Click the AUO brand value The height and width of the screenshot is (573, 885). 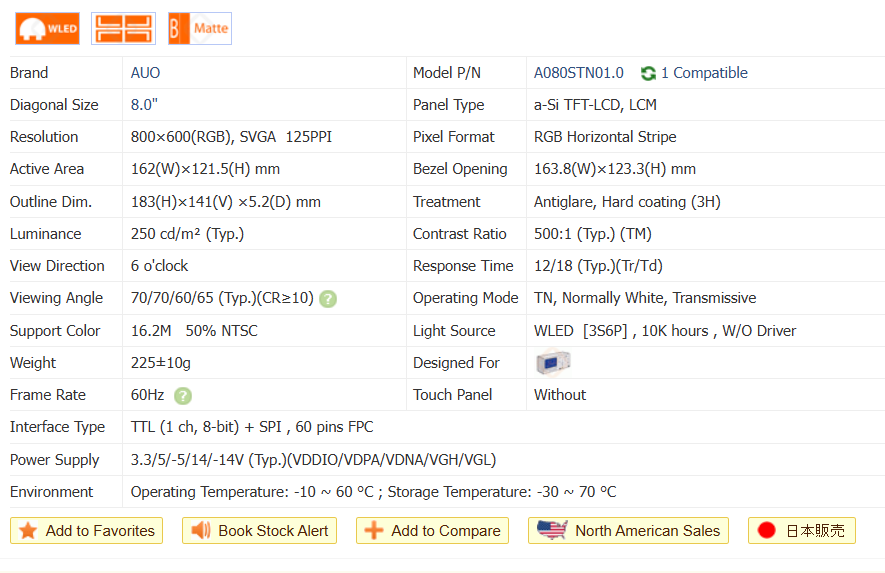[145, 73]
